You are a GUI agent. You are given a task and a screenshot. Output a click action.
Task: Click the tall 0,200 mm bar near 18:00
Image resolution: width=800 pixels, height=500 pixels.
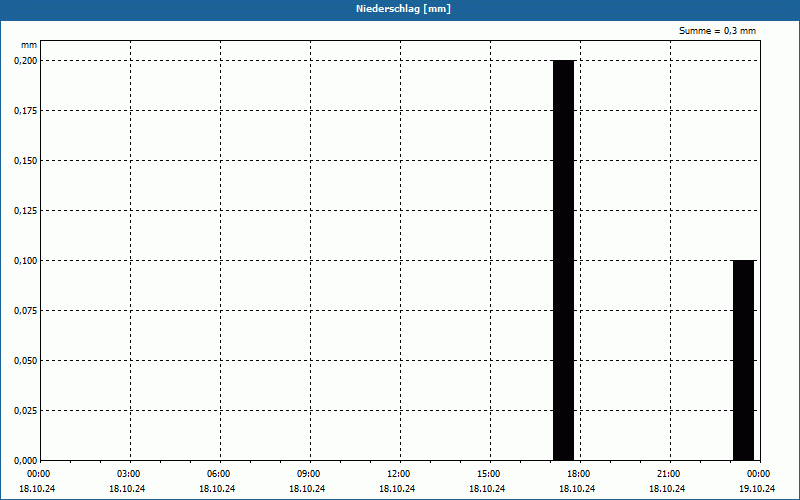click(x=564, y=260)
